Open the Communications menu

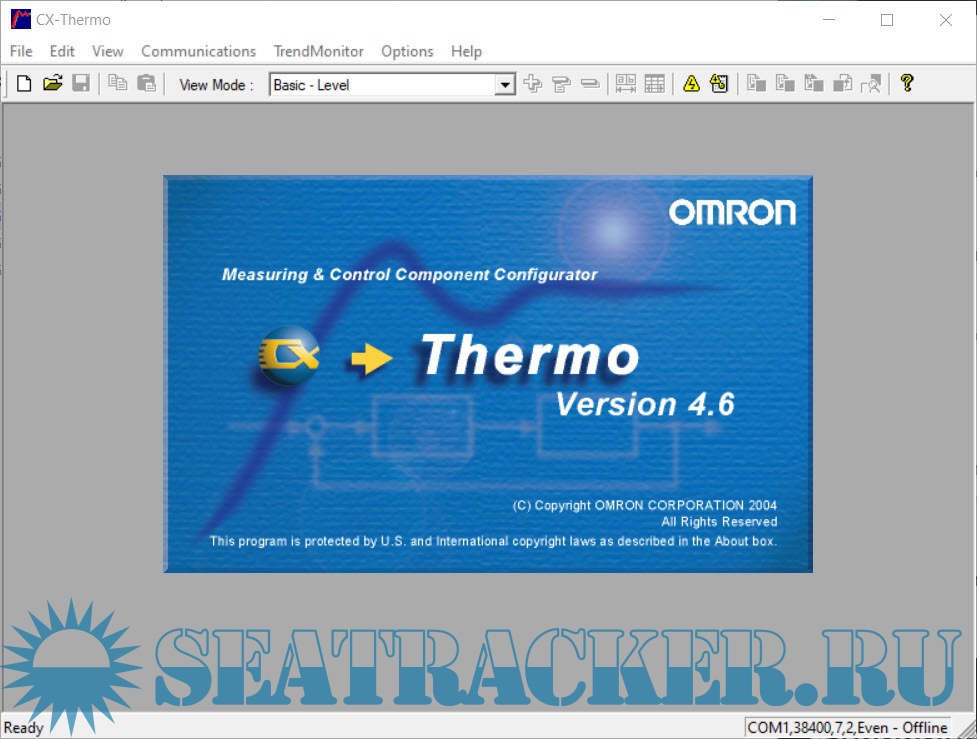(x=198, y=51)
